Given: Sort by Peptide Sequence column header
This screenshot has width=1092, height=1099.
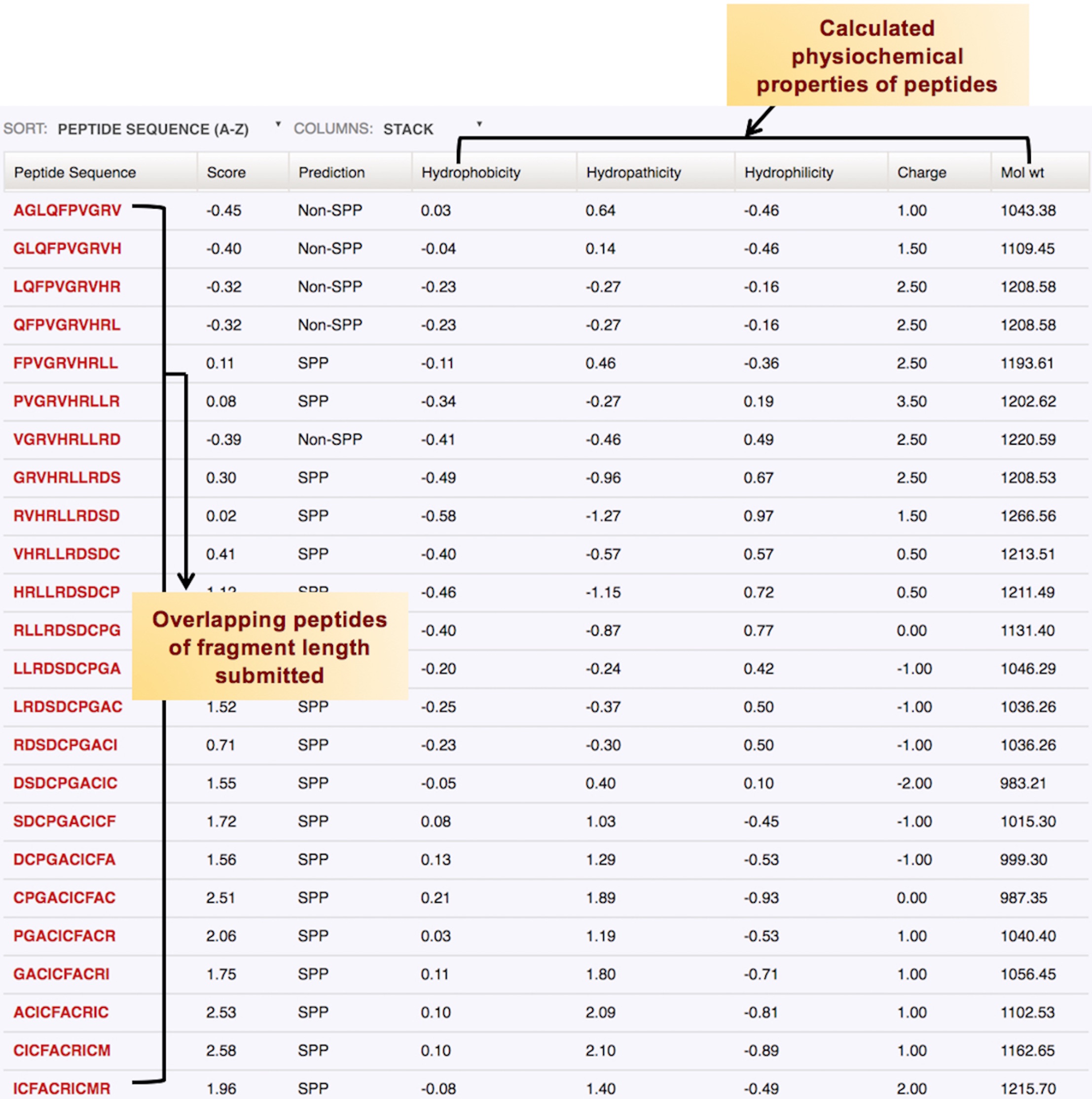Looking at the screenshot, I should (74, 173).
